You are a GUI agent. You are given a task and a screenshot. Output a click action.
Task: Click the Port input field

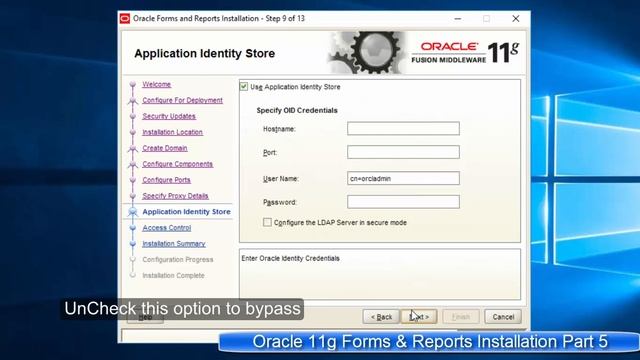tap(403, 152)
